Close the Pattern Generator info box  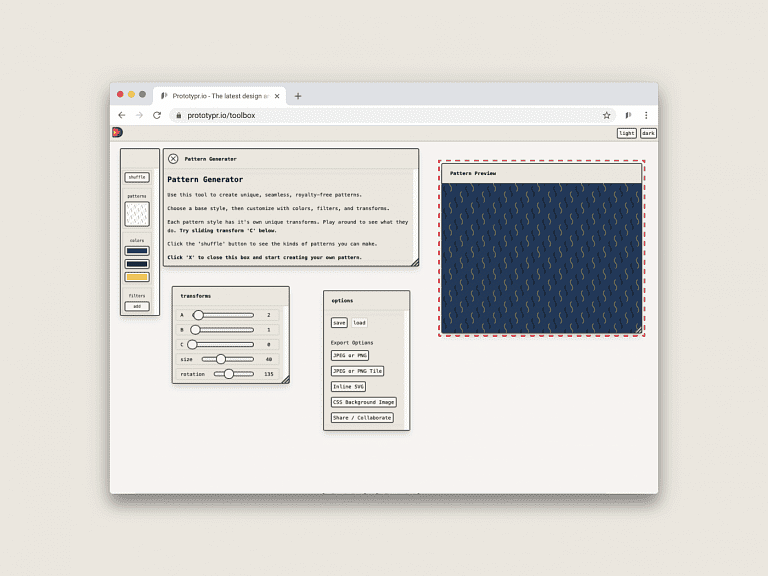[173, 159]
